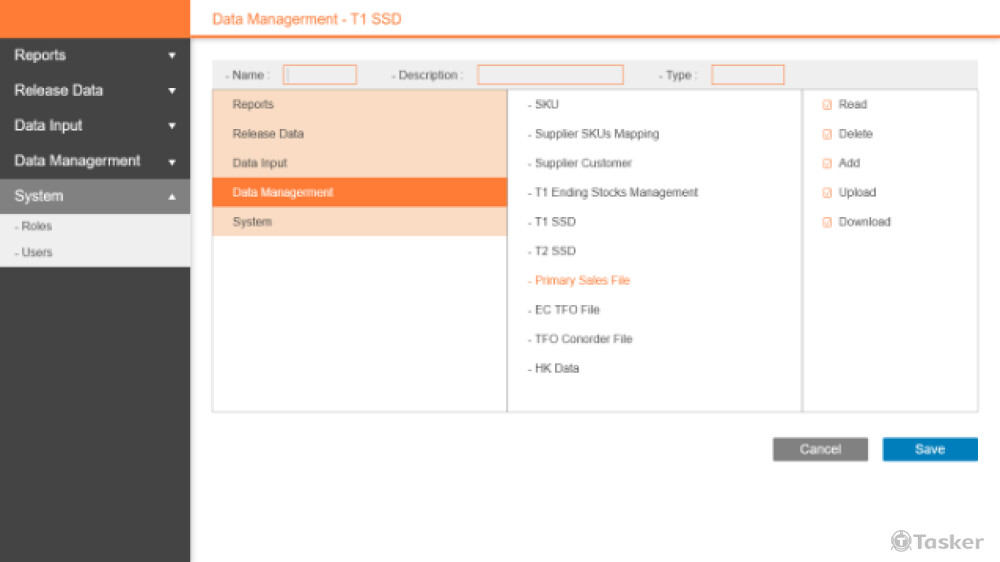The width and height of the screenshot is (1000, 562).
Task: Toggle the Download permission checkbox
Action: point(827,222)
